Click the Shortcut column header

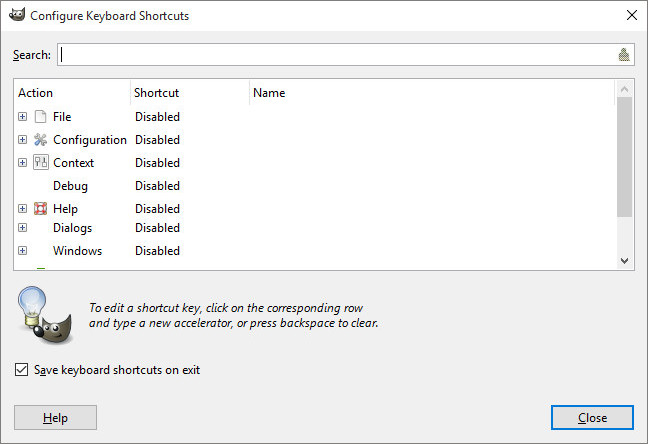point(189,93)
